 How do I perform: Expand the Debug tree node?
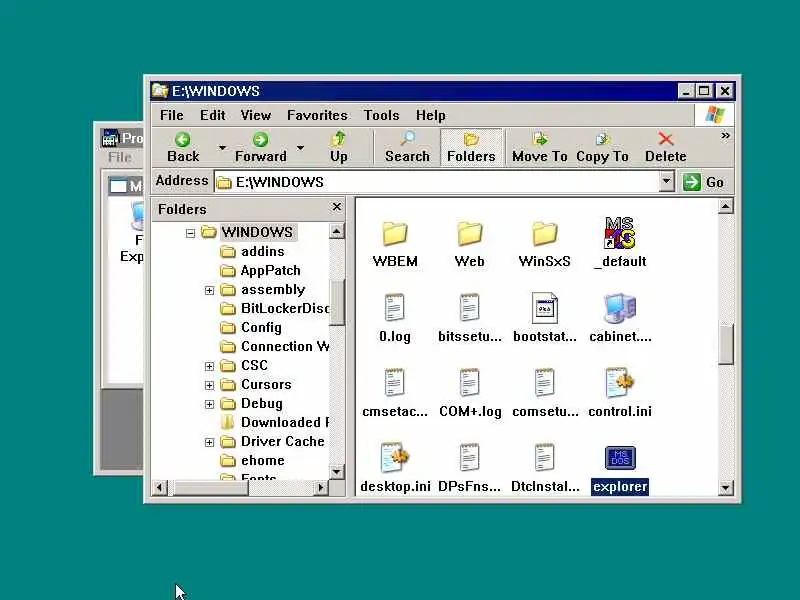click(x=209, y=404)
